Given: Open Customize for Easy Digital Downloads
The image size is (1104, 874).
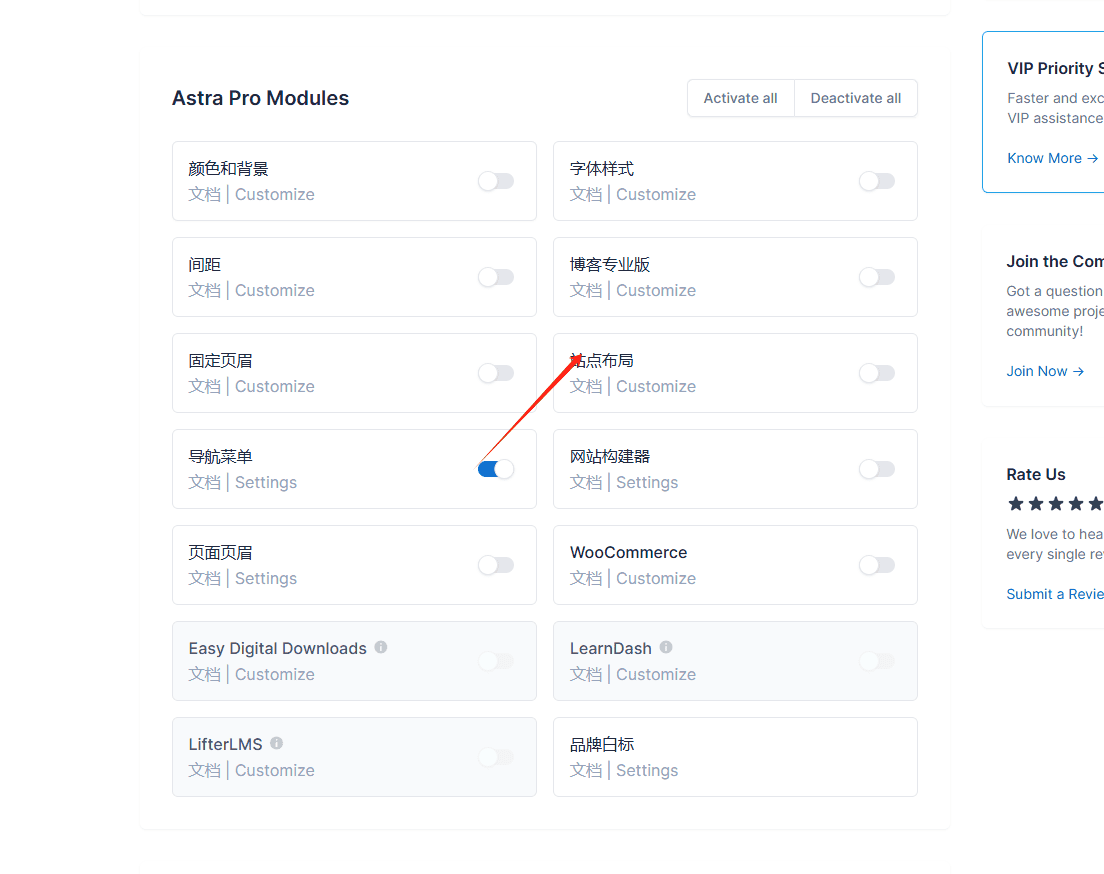Looking at the screenshot, I should point(275,674).
